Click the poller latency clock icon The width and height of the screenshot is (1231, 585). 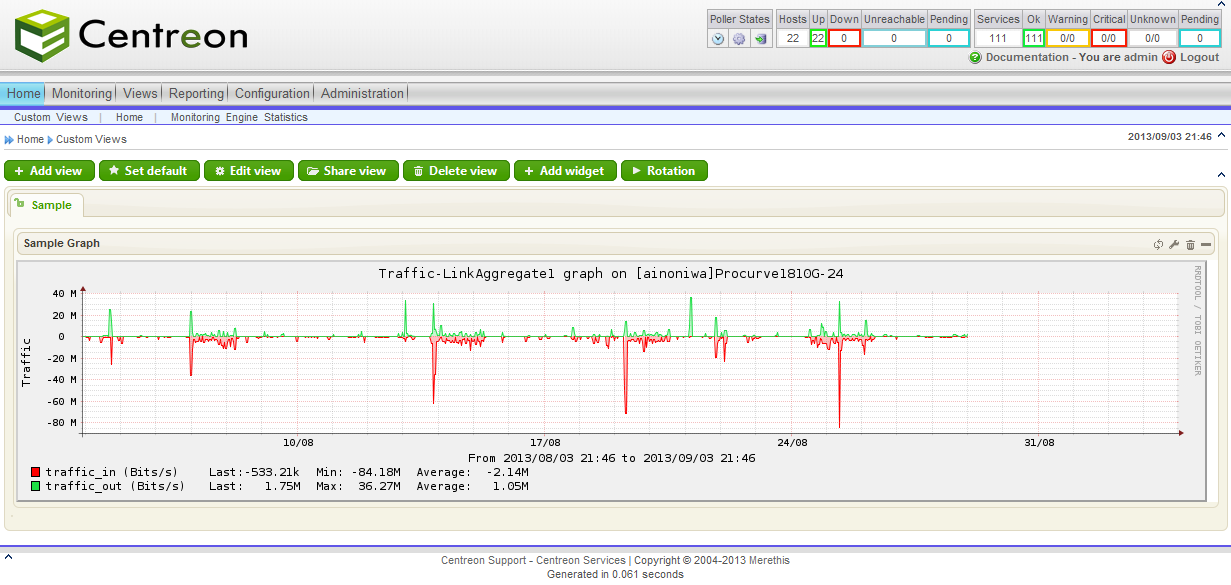[x=718, y=39]
